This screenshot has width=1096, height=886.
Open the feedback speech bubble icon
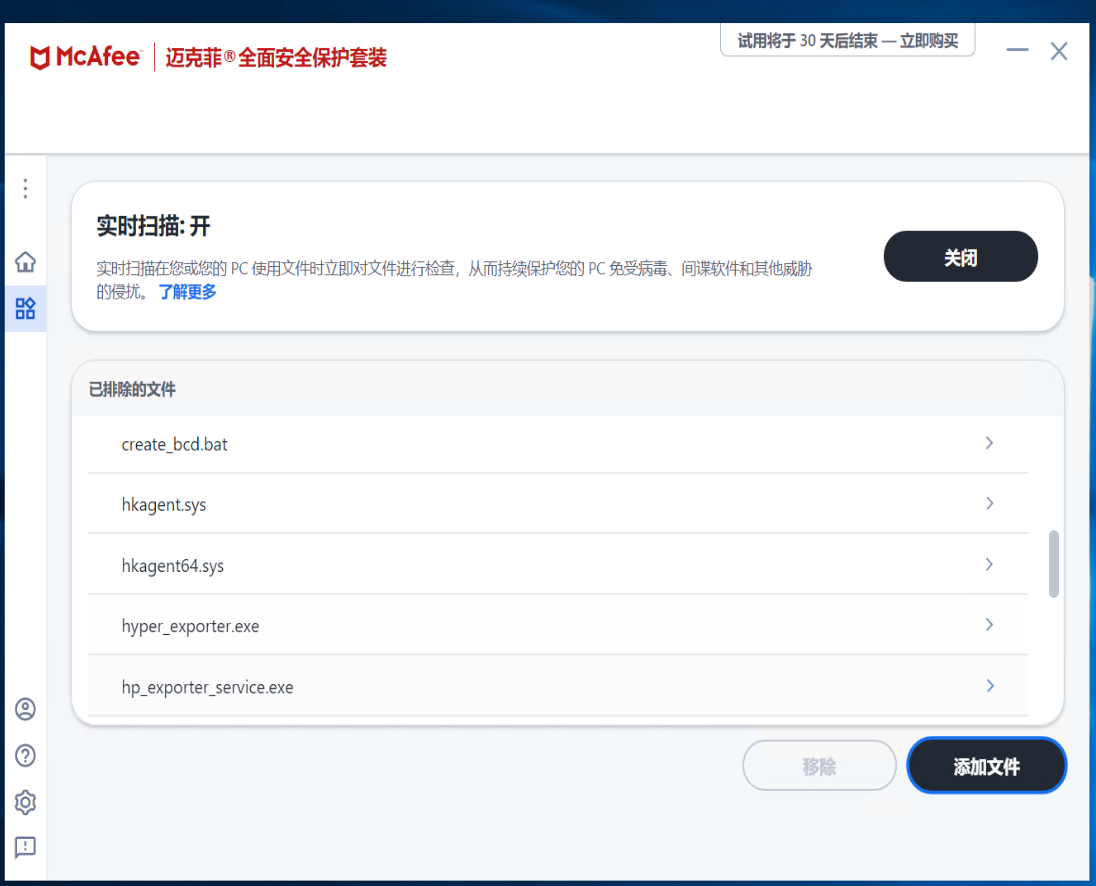(25, 848)
